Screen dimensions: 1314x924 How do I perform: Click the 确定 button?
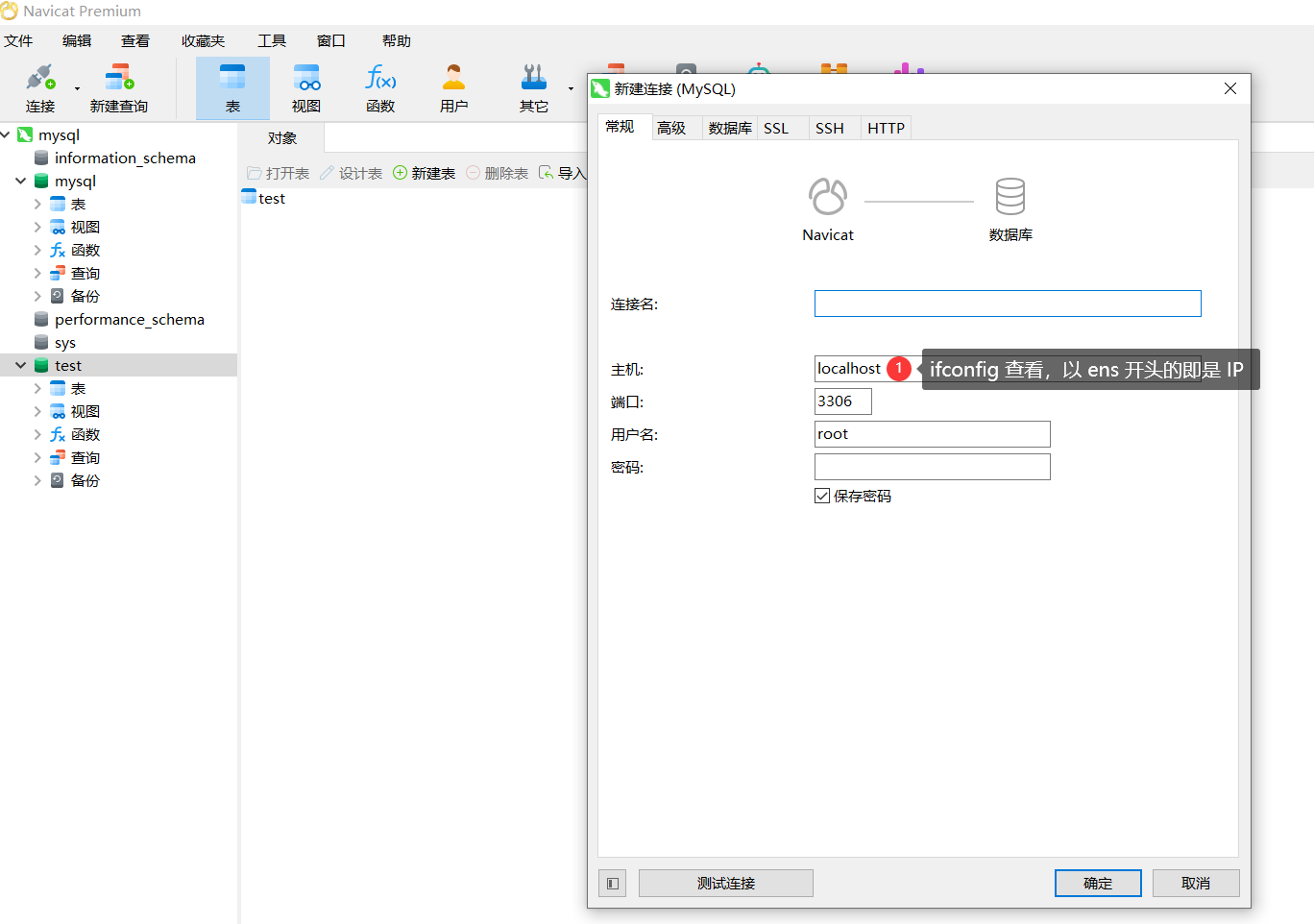coord(1098,883)
